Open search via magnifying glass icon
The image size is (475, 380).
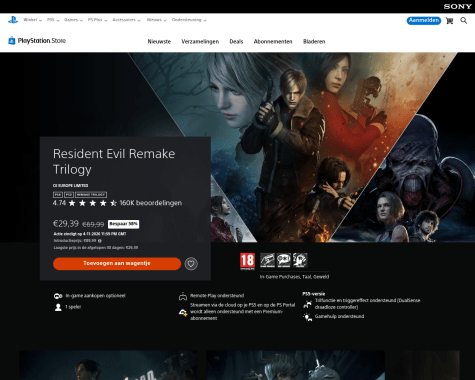pyautogui.click(x=464, y=21)
